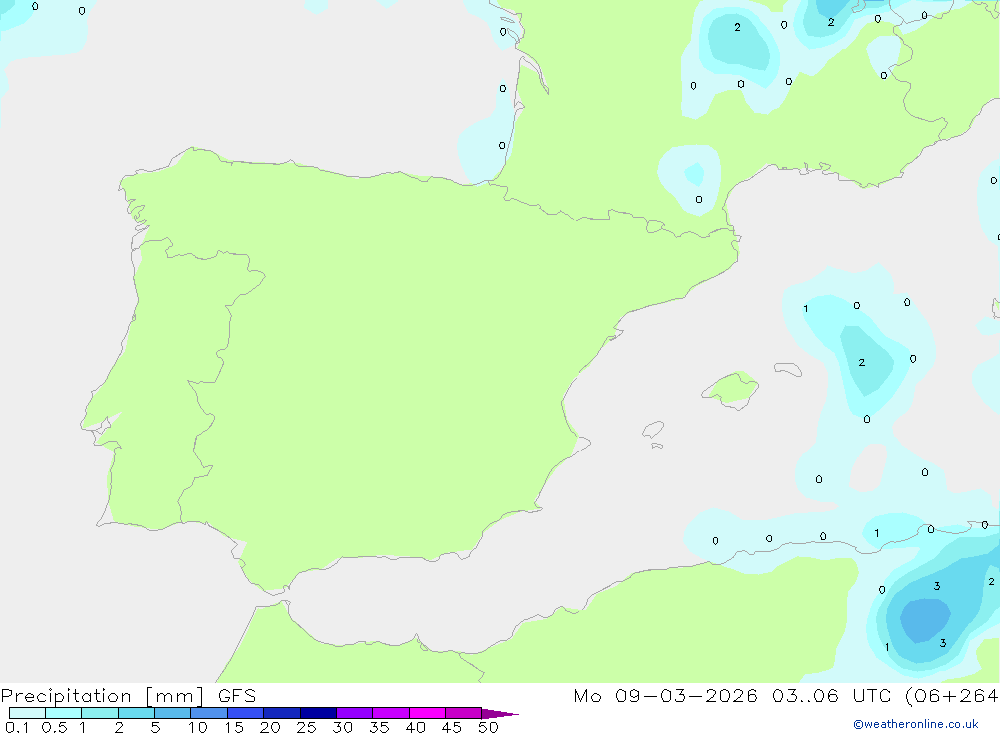The image size is (1000, 733).
Task: Click the '0.5' legend scale label
Action: coord(54,727)
